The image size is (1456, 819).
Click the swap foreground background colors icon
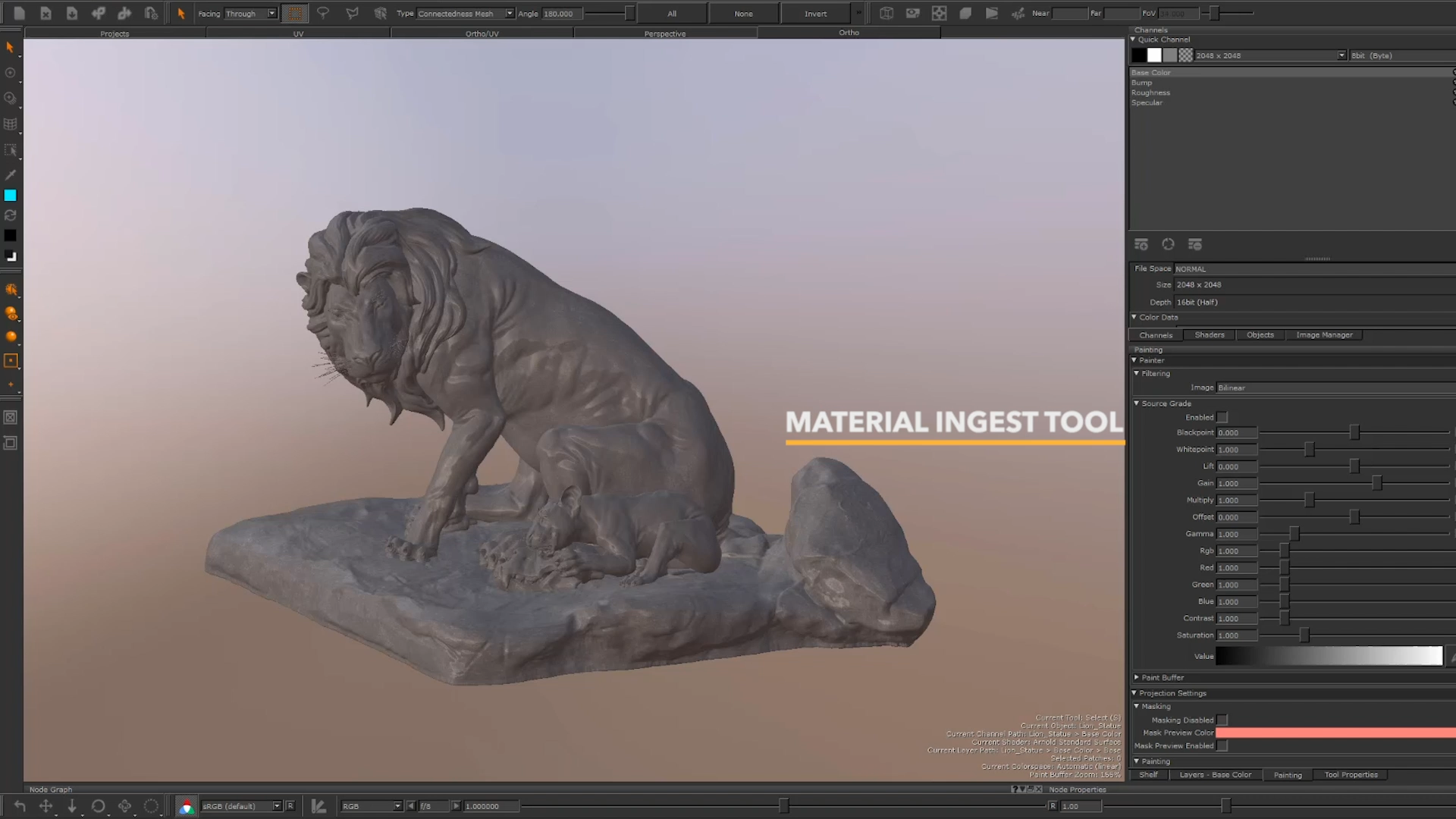11,215
